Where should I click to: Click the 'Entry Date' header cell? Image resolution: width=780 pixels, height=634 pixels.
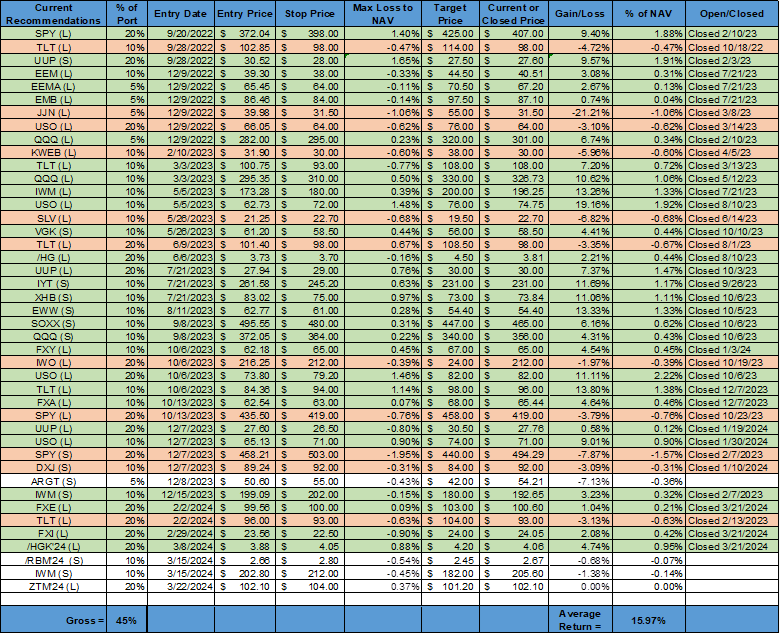point(181,14)
